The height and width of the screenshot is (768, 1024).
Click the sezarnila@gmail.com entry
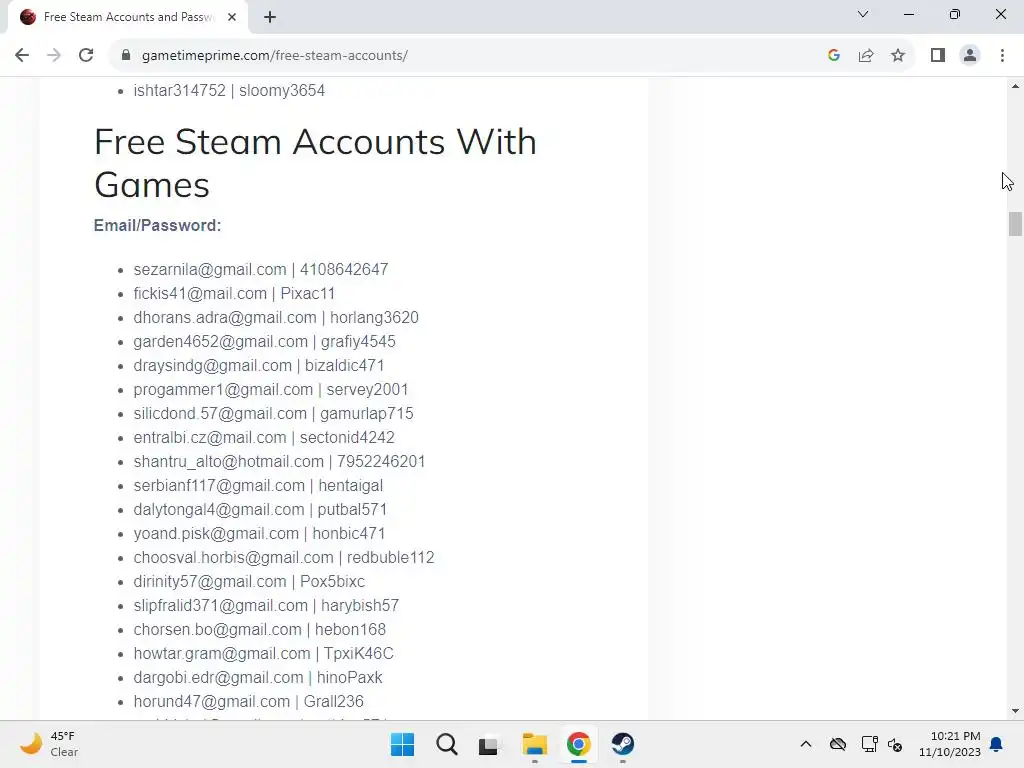[x=261, y=269]
